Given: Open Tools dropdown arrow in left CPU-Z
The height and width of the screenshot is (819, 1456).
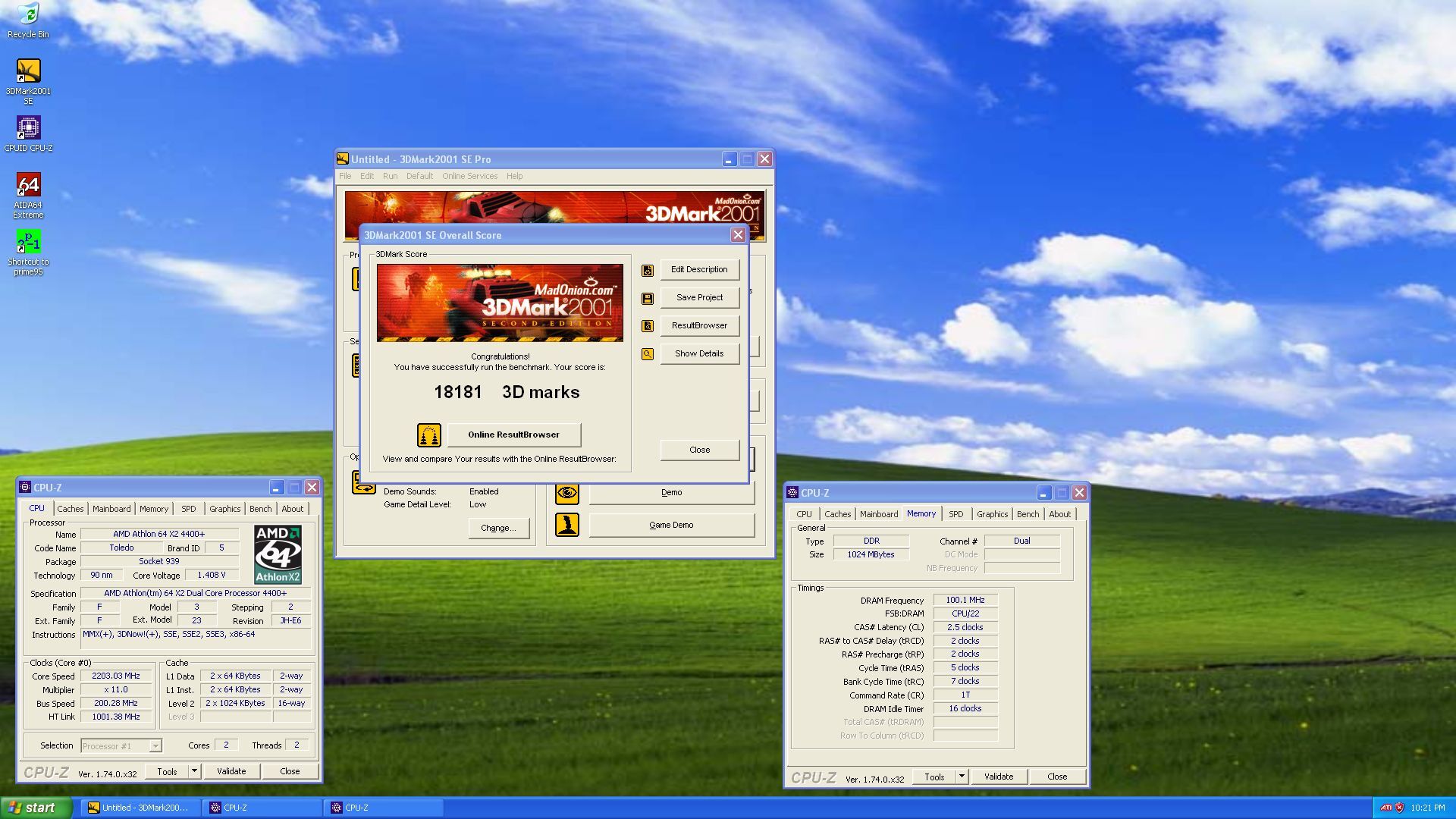Looking at the screenshot, I should click(194, 771).
